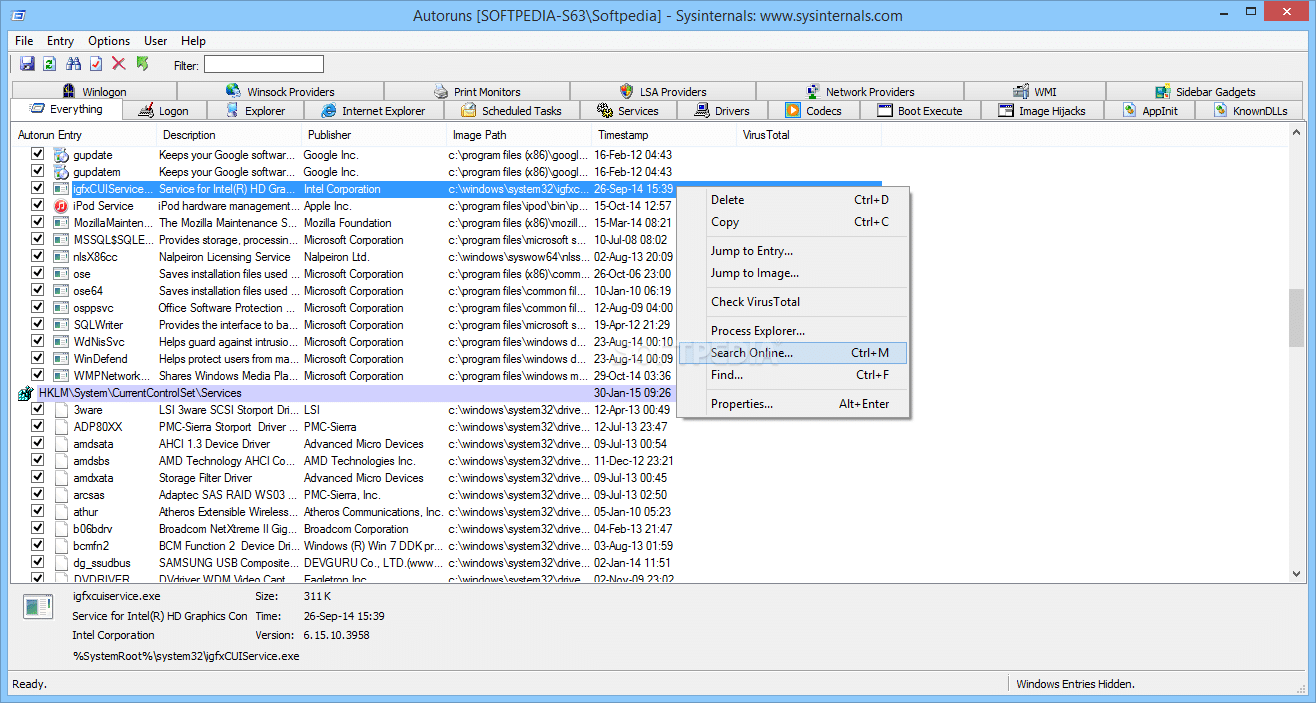Screen dimensions: 1316x703
Task: Open the LSA Providers tab
Action: click(x=663, y=91)
